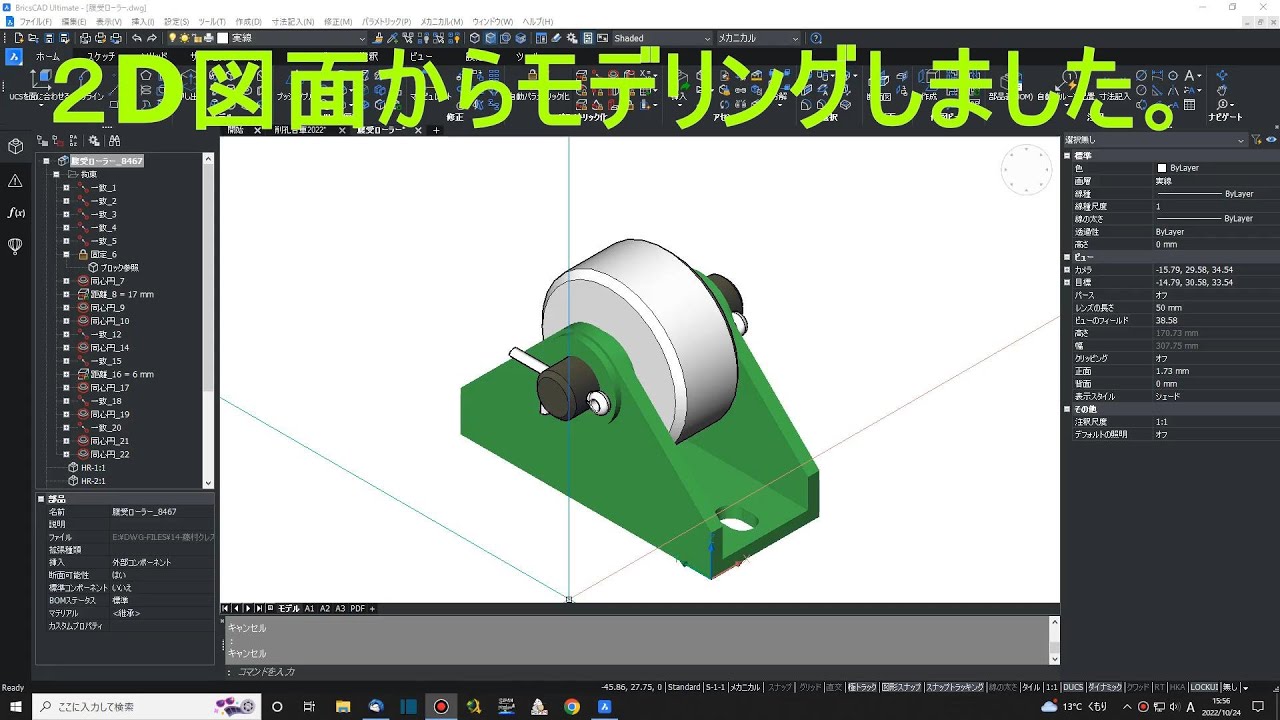Click the command line input field
Screen dimensions: 1280x720
point(640,672)
